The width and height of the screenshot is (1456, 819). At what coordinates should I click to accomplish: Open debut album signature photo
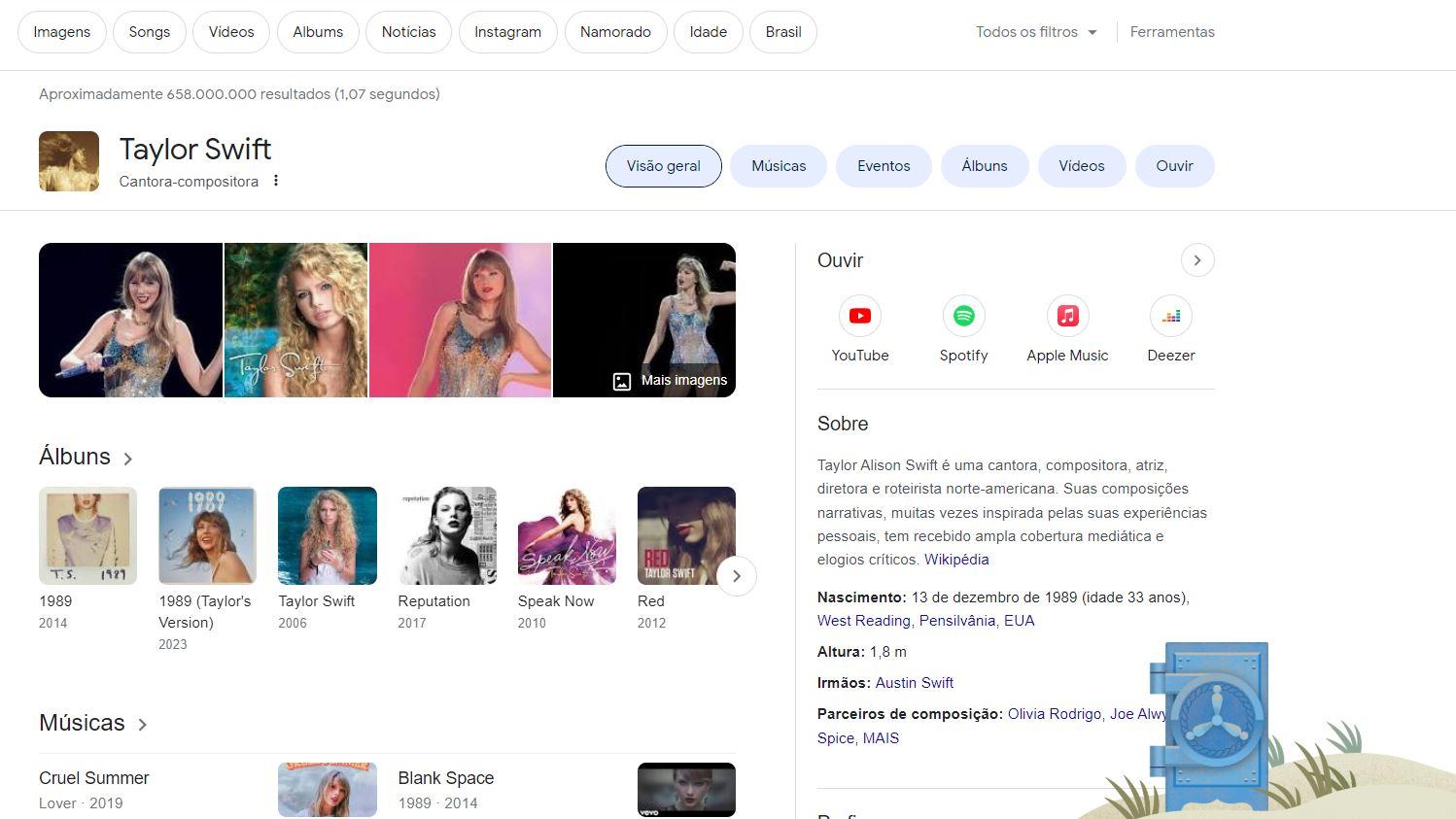295,320
